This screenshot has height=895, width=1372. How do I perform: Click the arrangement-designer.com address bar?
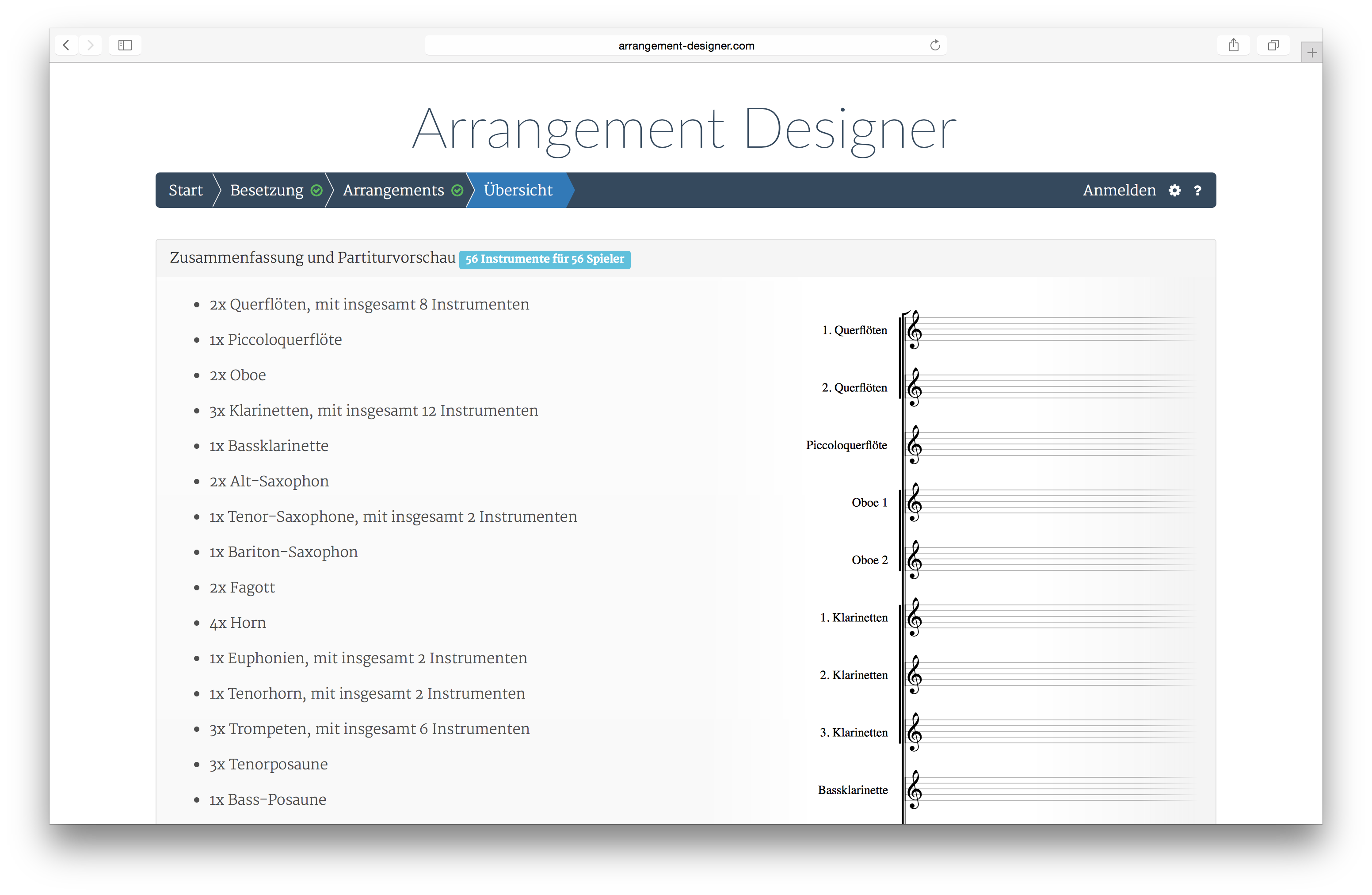[x=686, y=46]
